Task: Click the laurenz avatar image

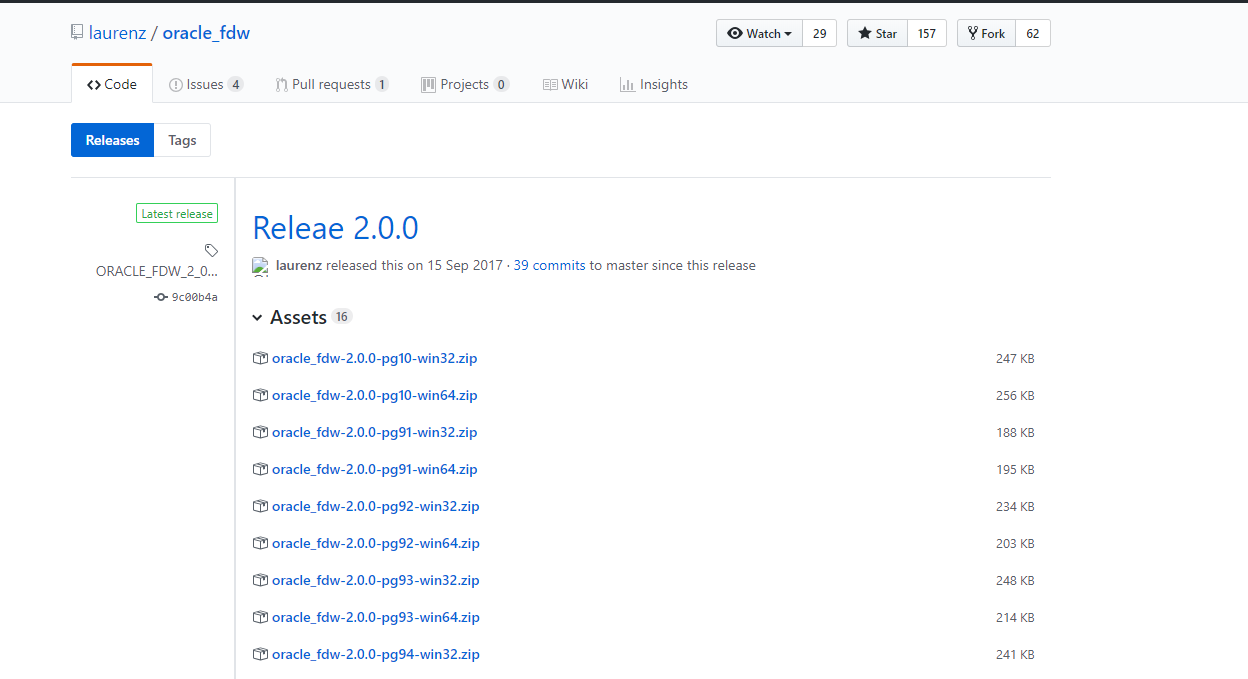Action: (260, 266)
